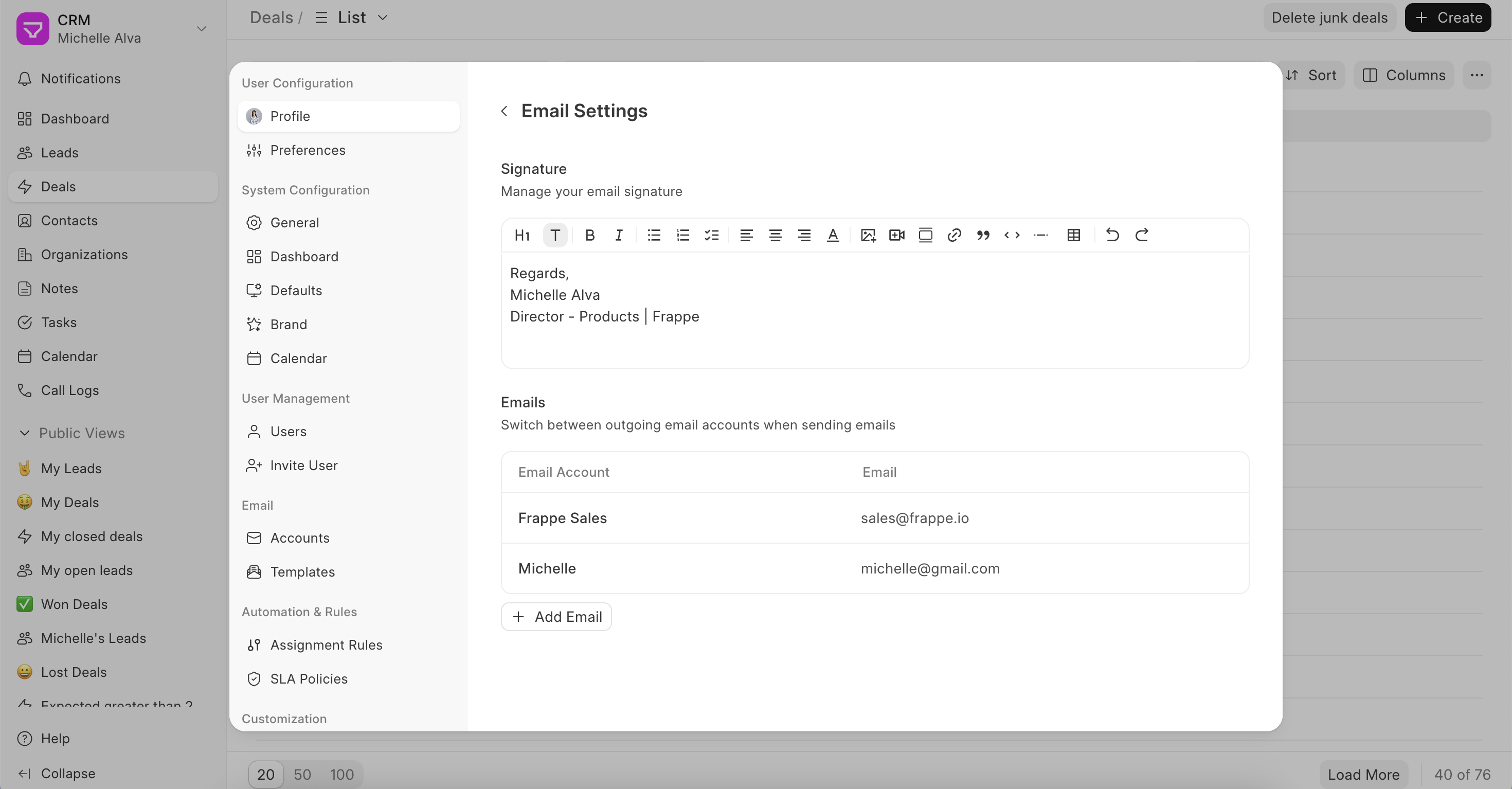Insert an image into the signature
Viewport: 1512px width, 789px height.
pyautogui.click(x=868, y=236)
